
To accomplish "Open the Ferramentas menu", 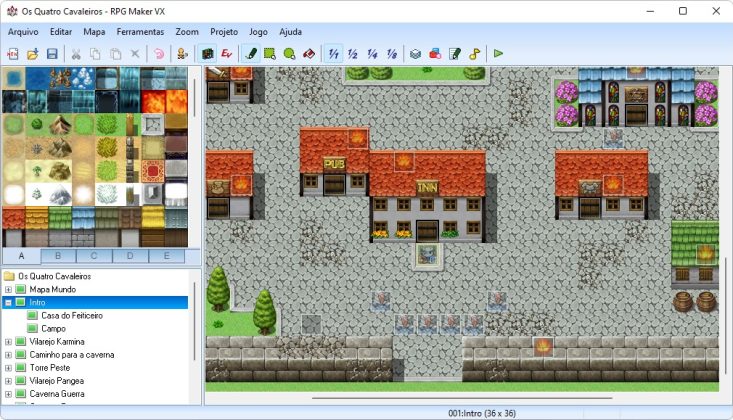I will coord(140,32).
